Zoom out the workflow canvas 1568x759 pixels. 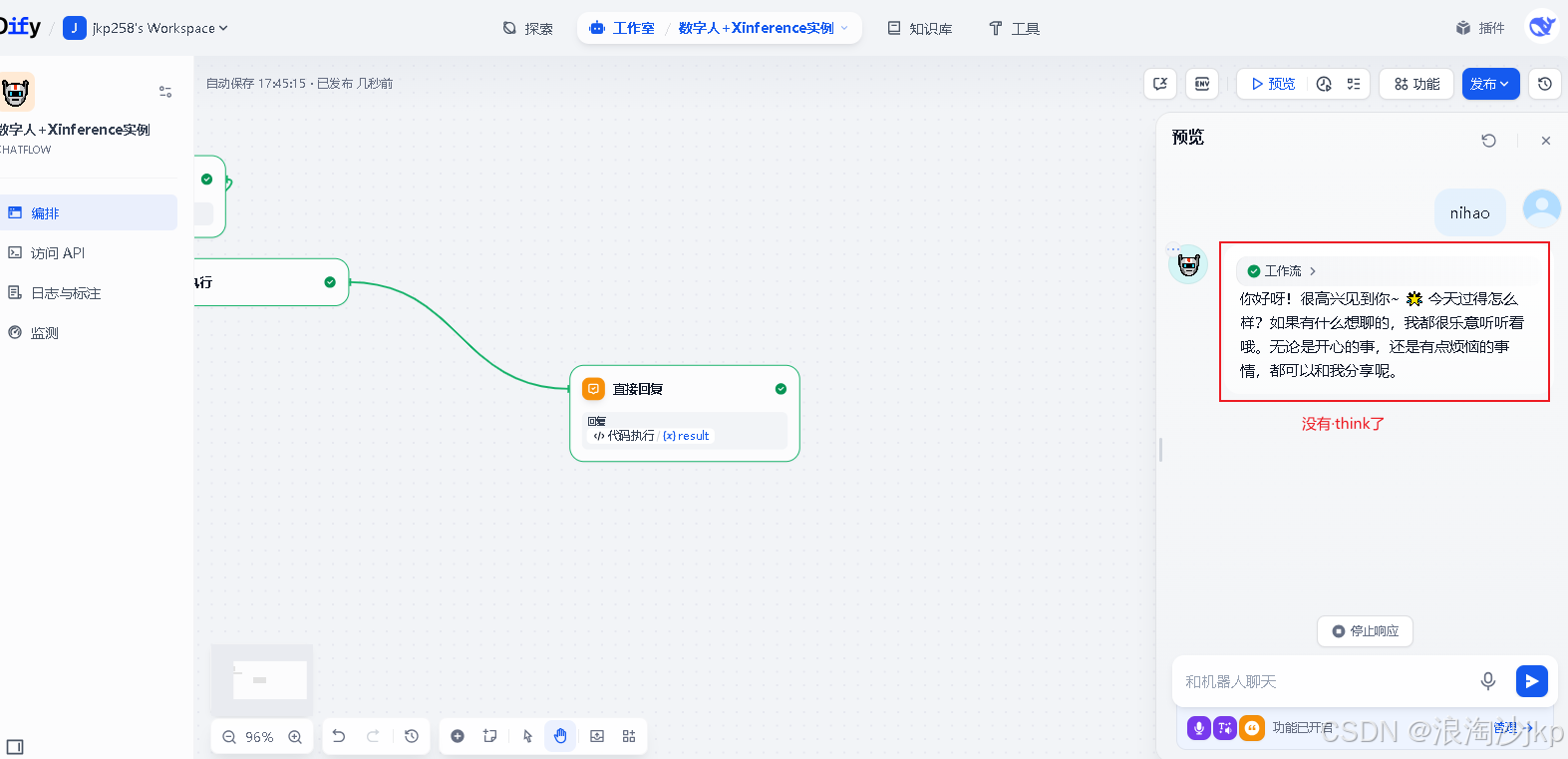click(x=229, y=737)
